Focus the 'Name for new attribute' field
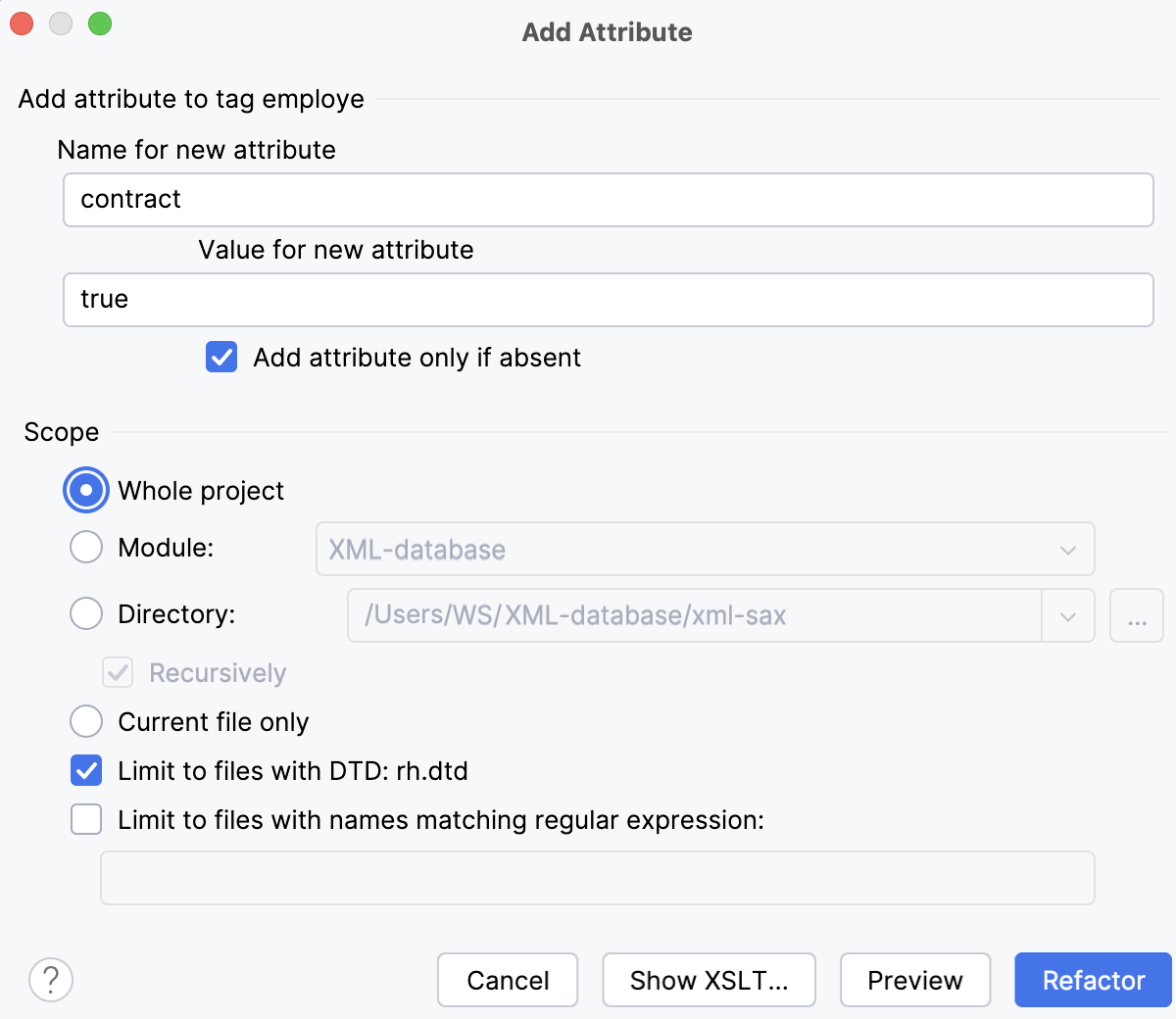 (x=608, y=199)
